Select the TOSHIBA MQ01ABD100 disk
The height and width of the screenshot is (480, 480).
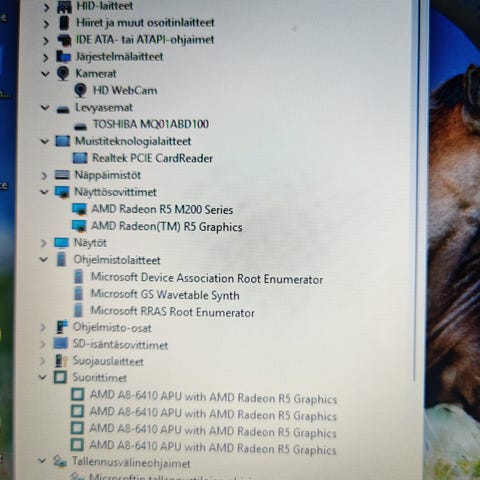151,124
